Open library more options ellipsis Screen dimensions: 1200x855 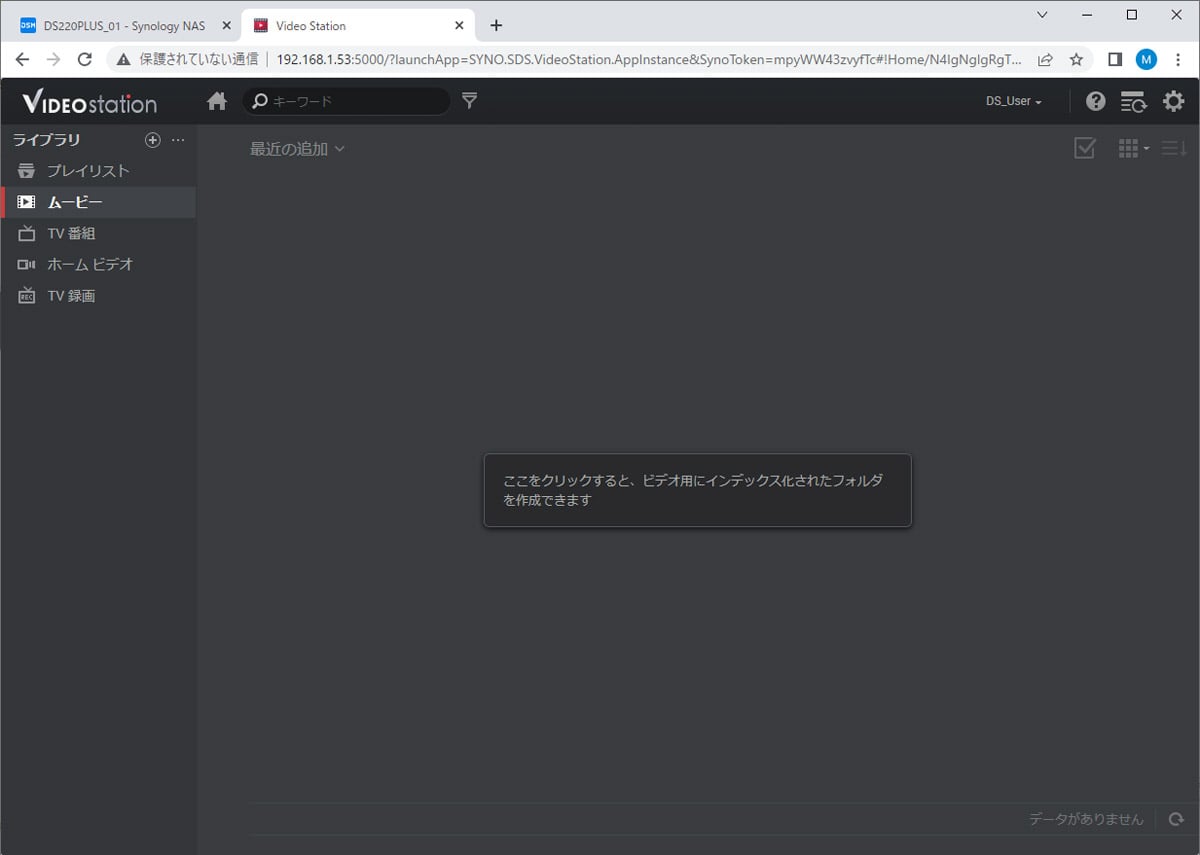[178, 140]
